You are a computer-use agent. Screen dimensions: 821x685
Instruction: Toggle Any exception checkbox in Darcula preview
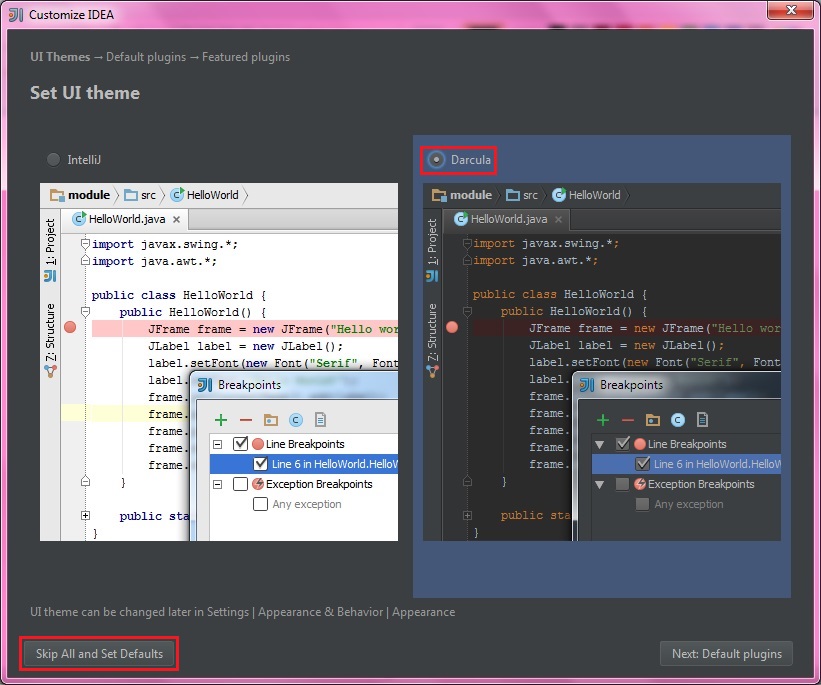pyautogui.click(x=642, y=504)
